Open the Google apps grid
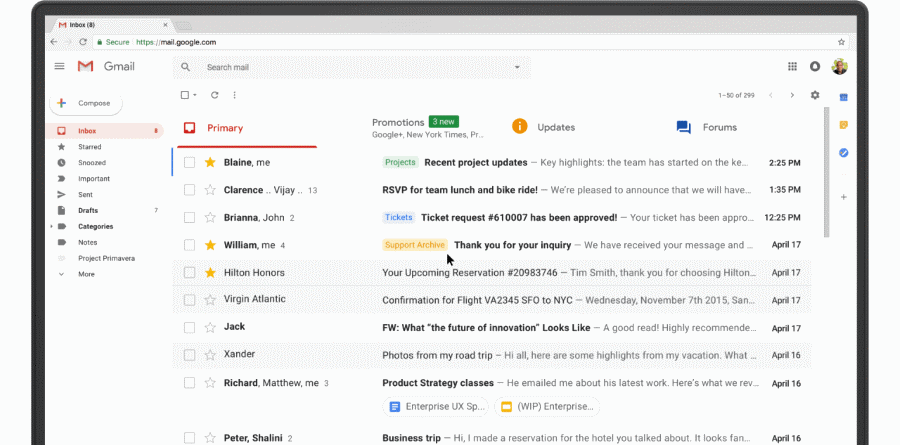 click(792, 67)
